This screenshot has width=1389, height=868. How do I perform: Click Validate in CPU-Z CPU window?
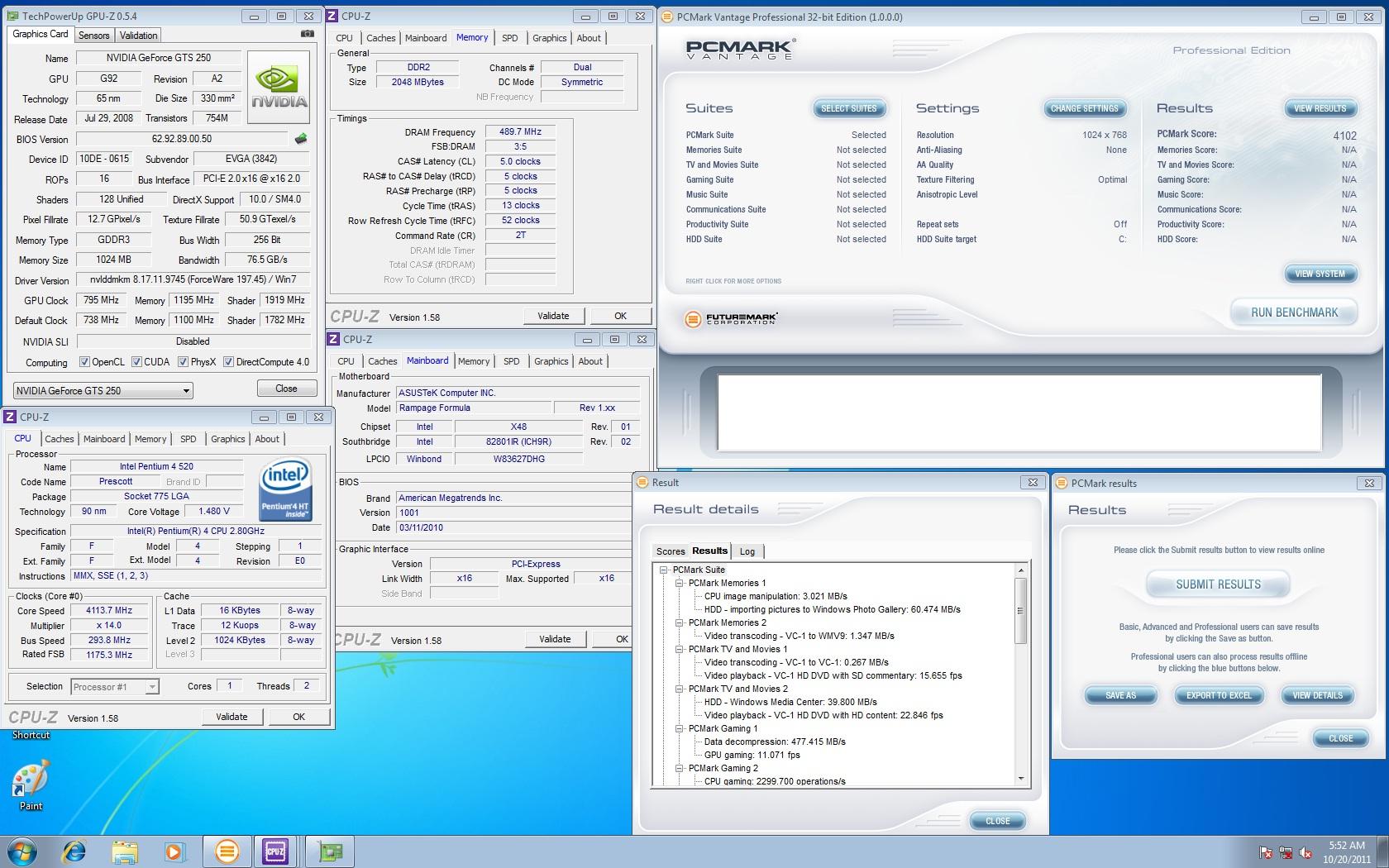(231, 717)
